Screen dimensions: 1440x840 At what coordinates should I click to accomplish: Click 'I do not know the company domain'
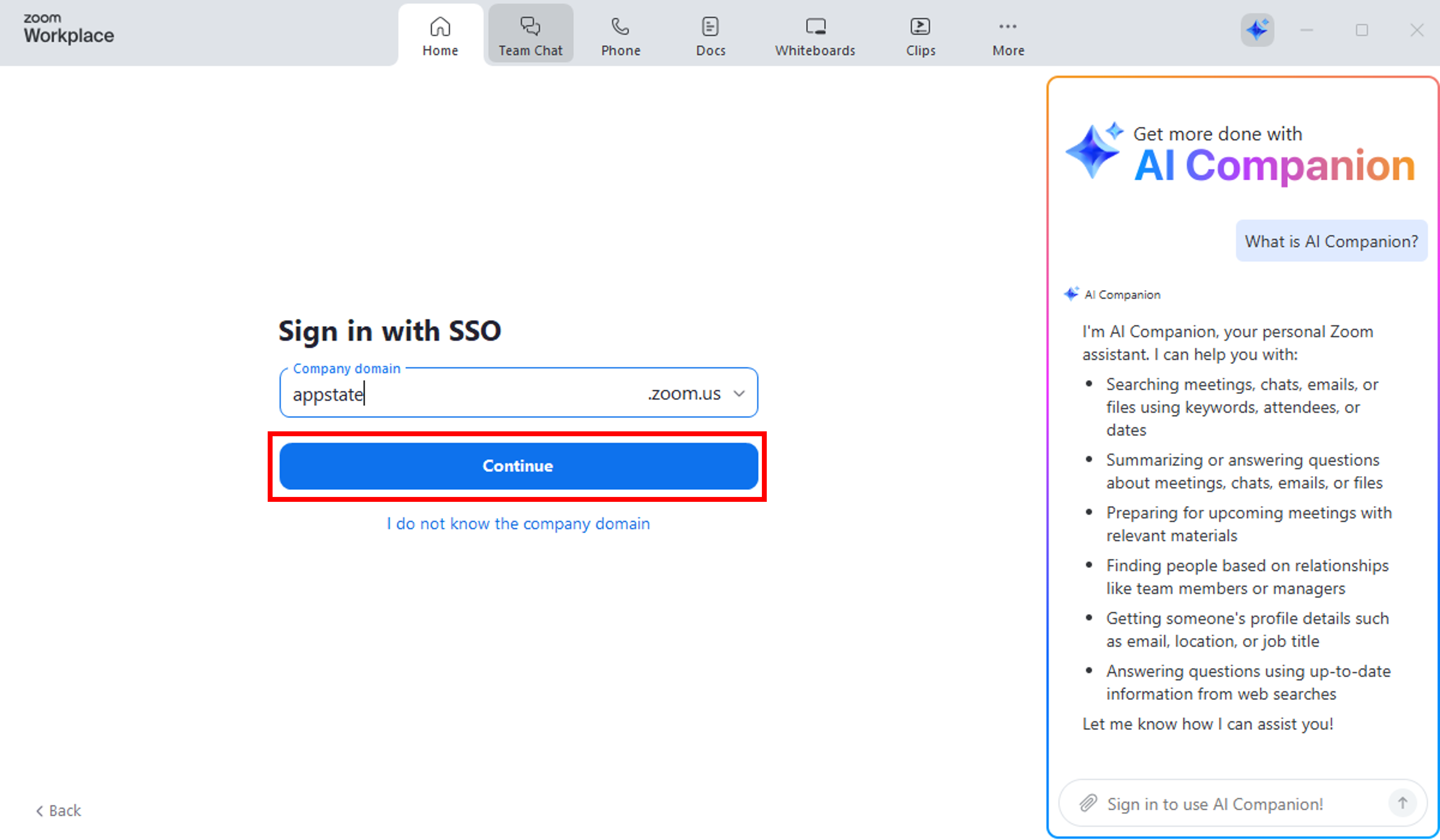(518, 523)
